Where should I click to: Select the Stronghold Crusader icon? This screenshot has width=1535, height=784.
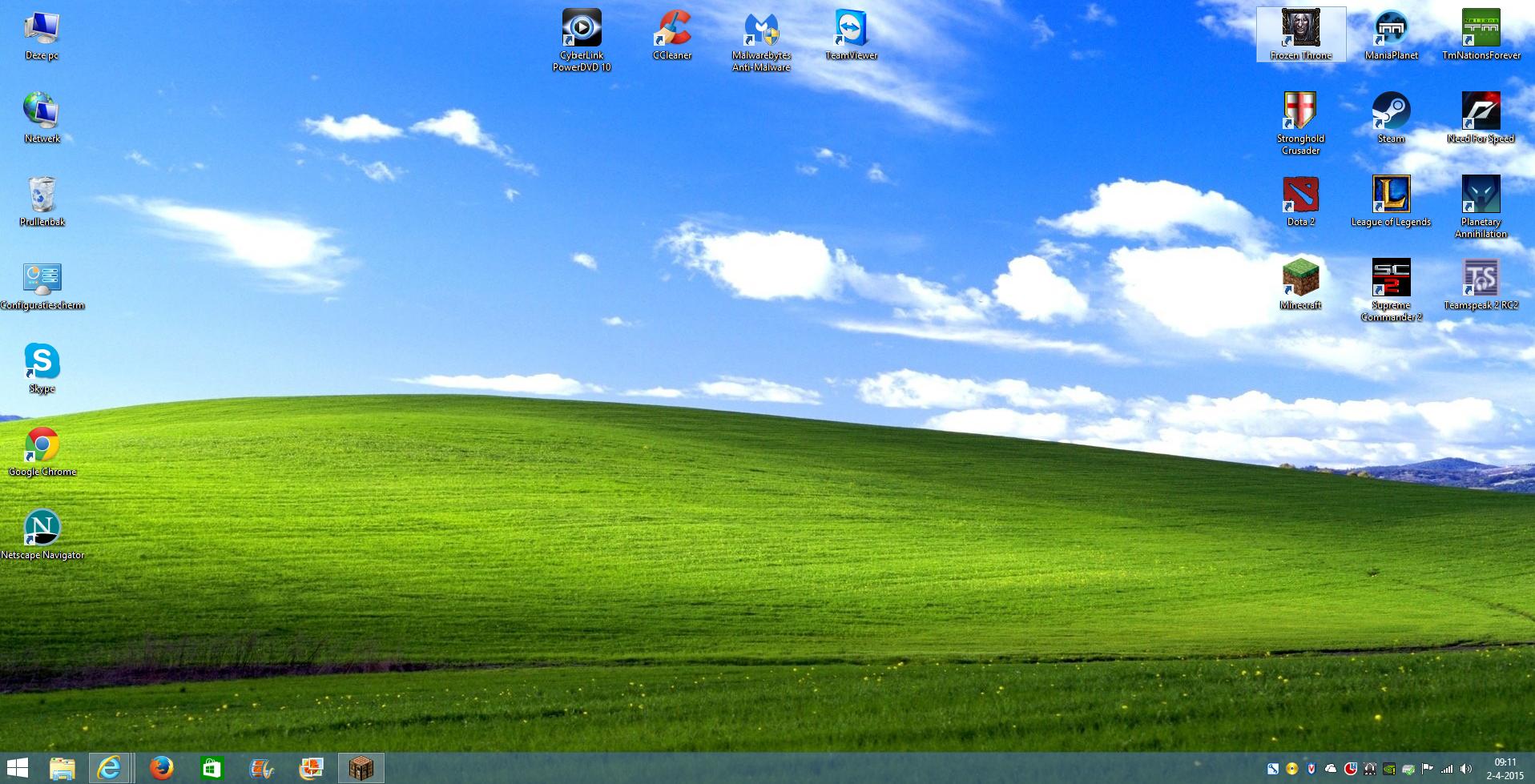tap(1300, 123)
